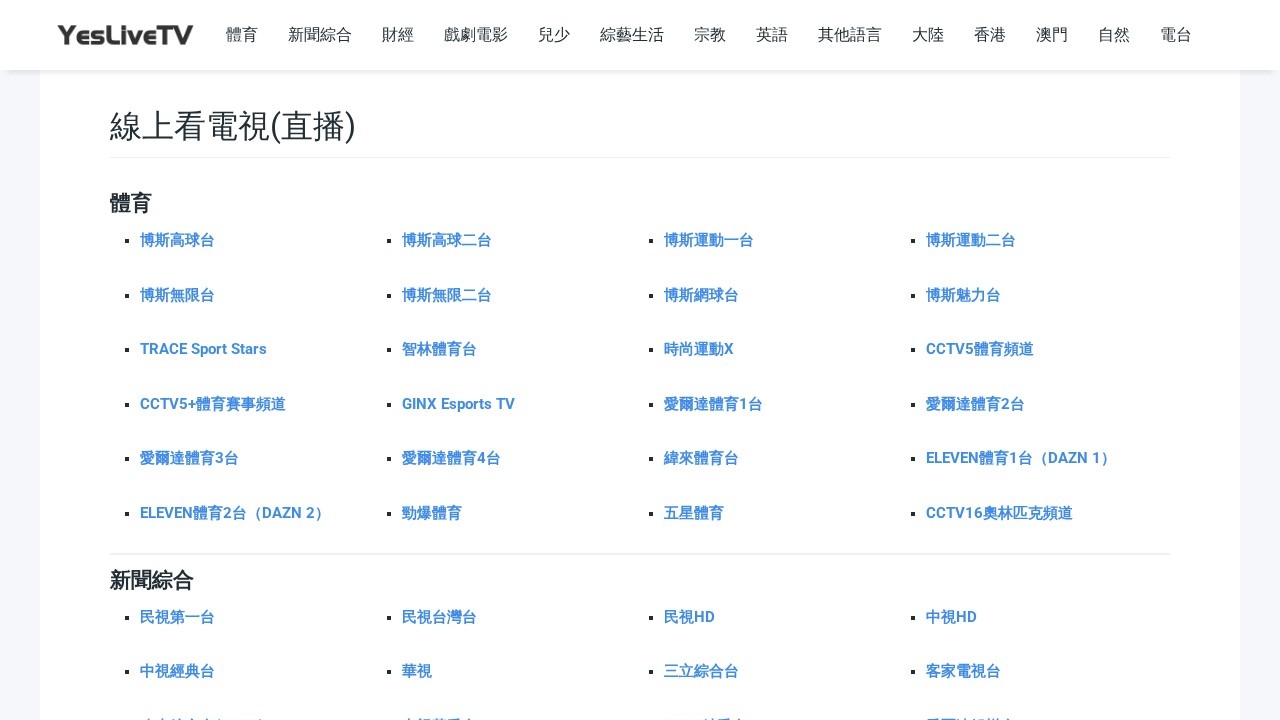
Task: Watch 博斯運動一台 channel
Action: point(708,240)
